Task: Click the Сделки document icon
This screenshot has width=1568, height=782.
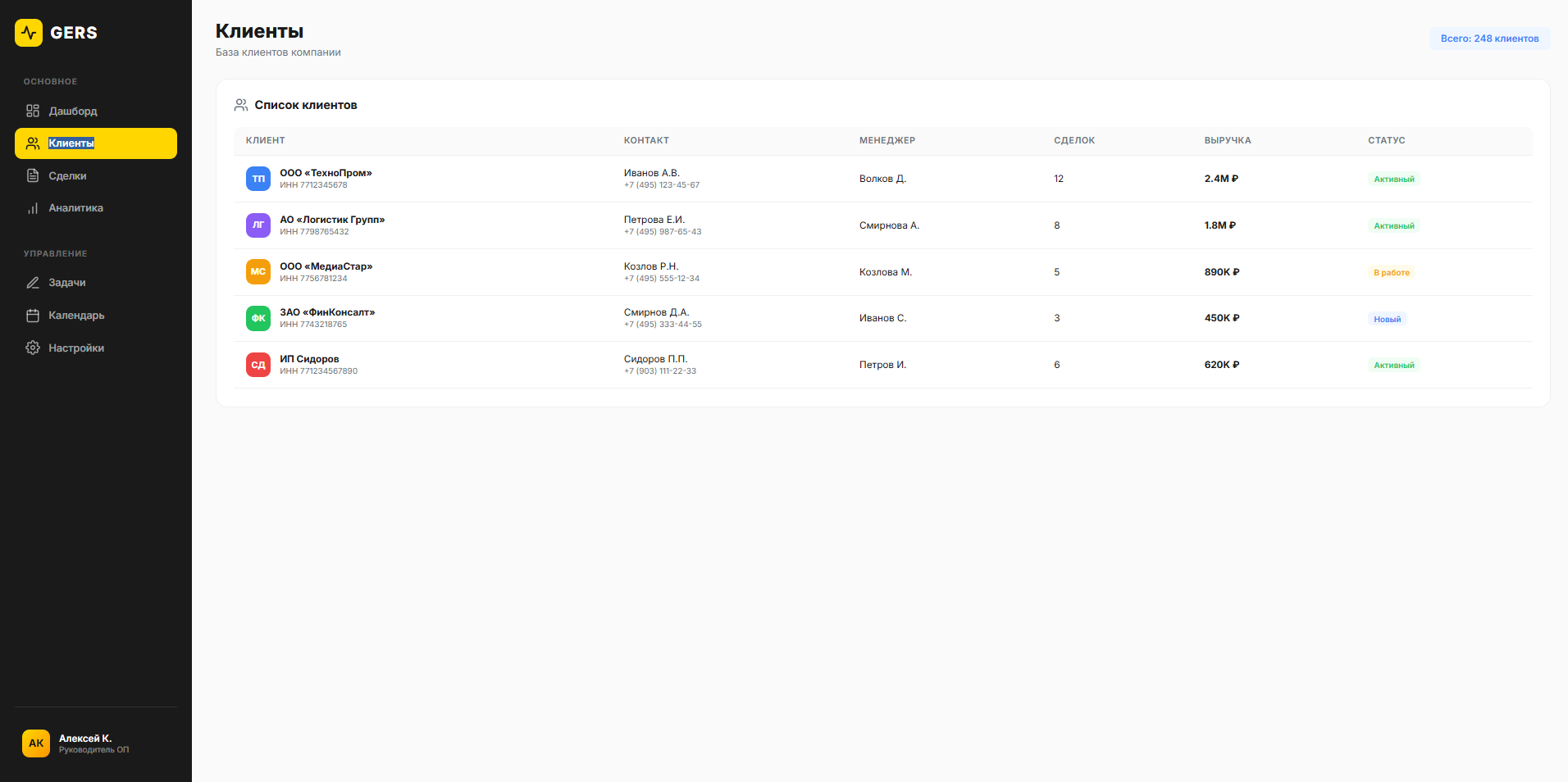Action: (x=33, y=175)
